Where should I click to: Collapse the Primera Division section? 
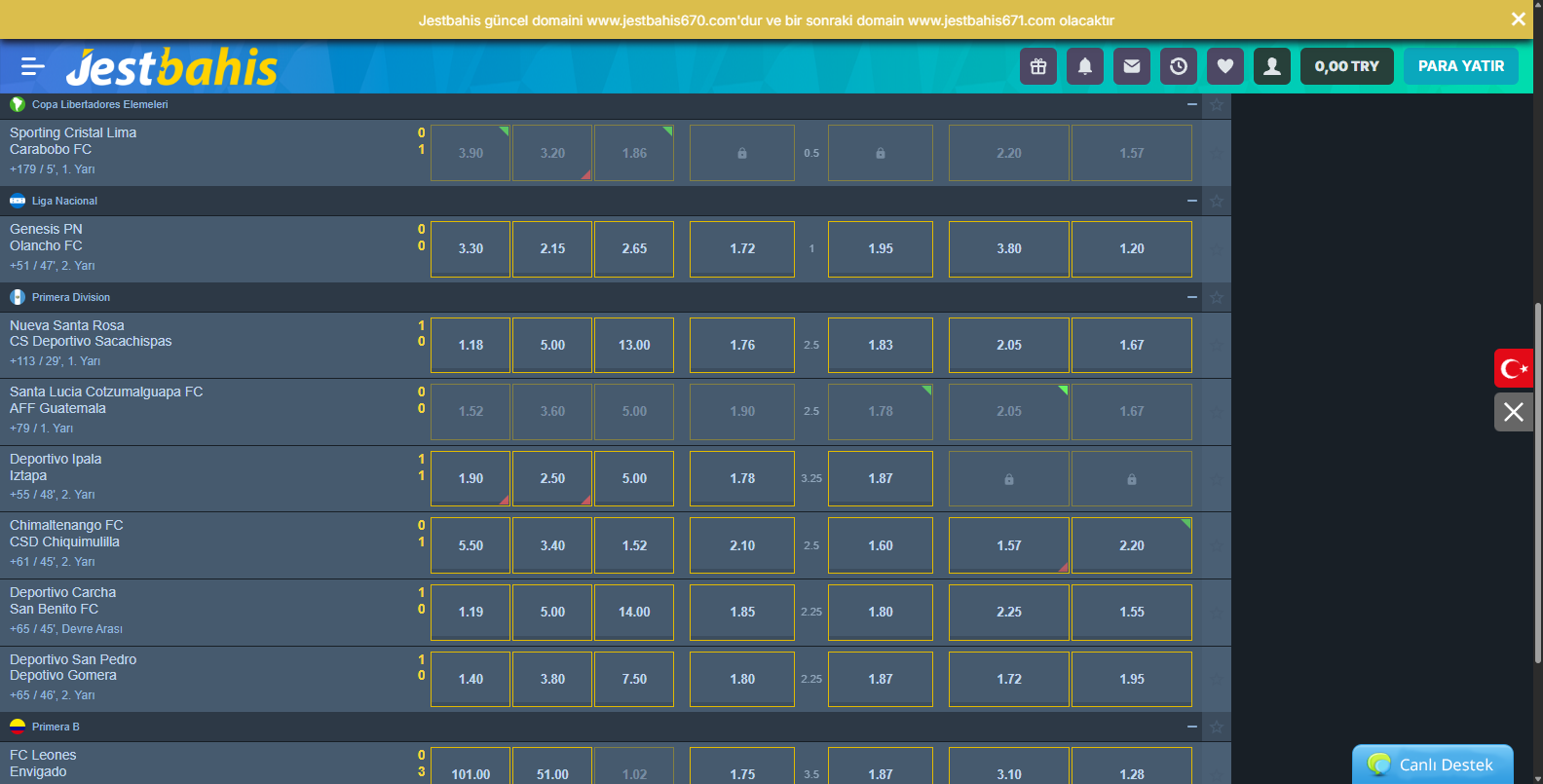(1191, 297)
